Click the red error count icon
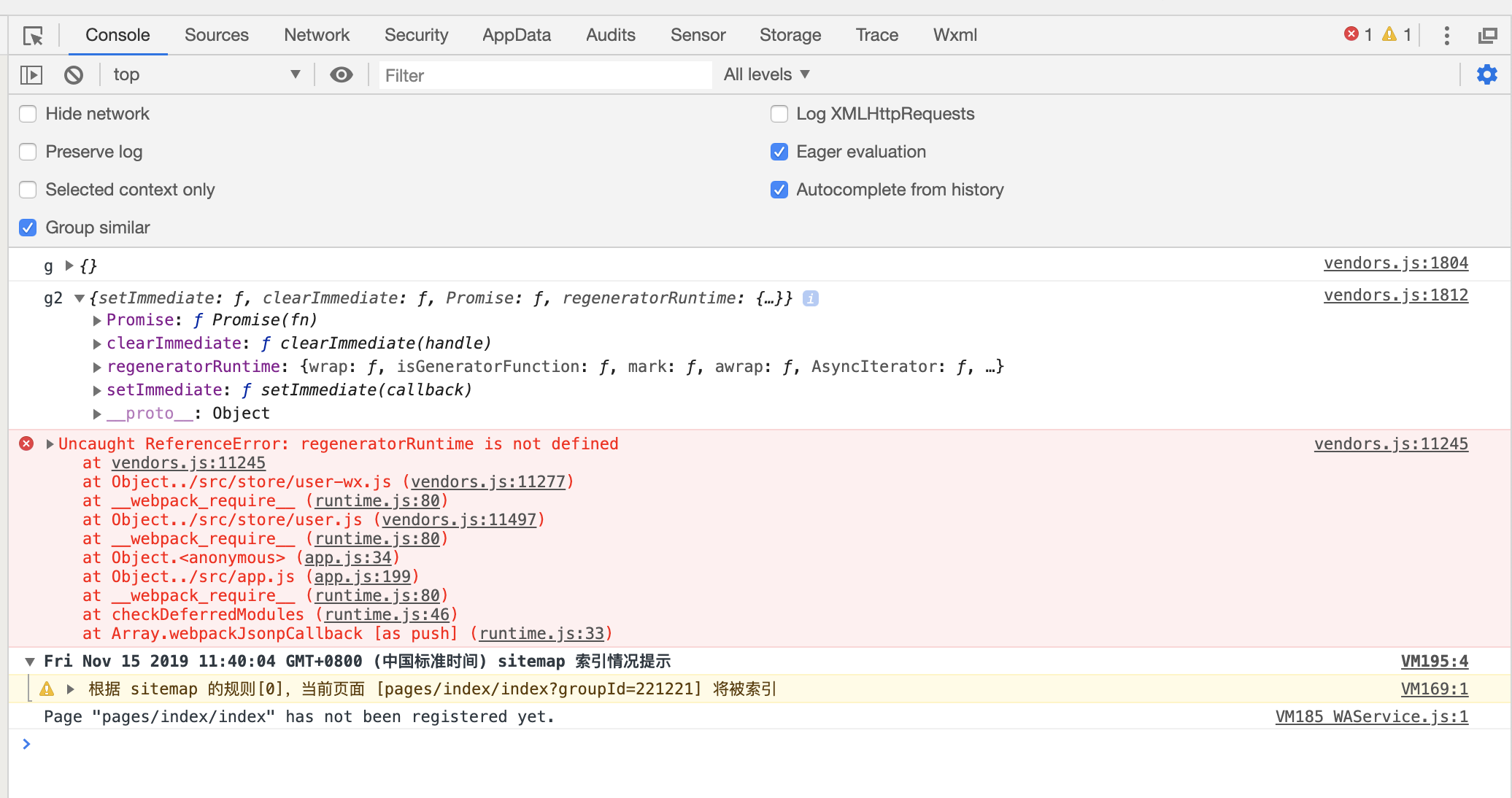This screenshot has height=798, width=1512. click(1351, 34)
